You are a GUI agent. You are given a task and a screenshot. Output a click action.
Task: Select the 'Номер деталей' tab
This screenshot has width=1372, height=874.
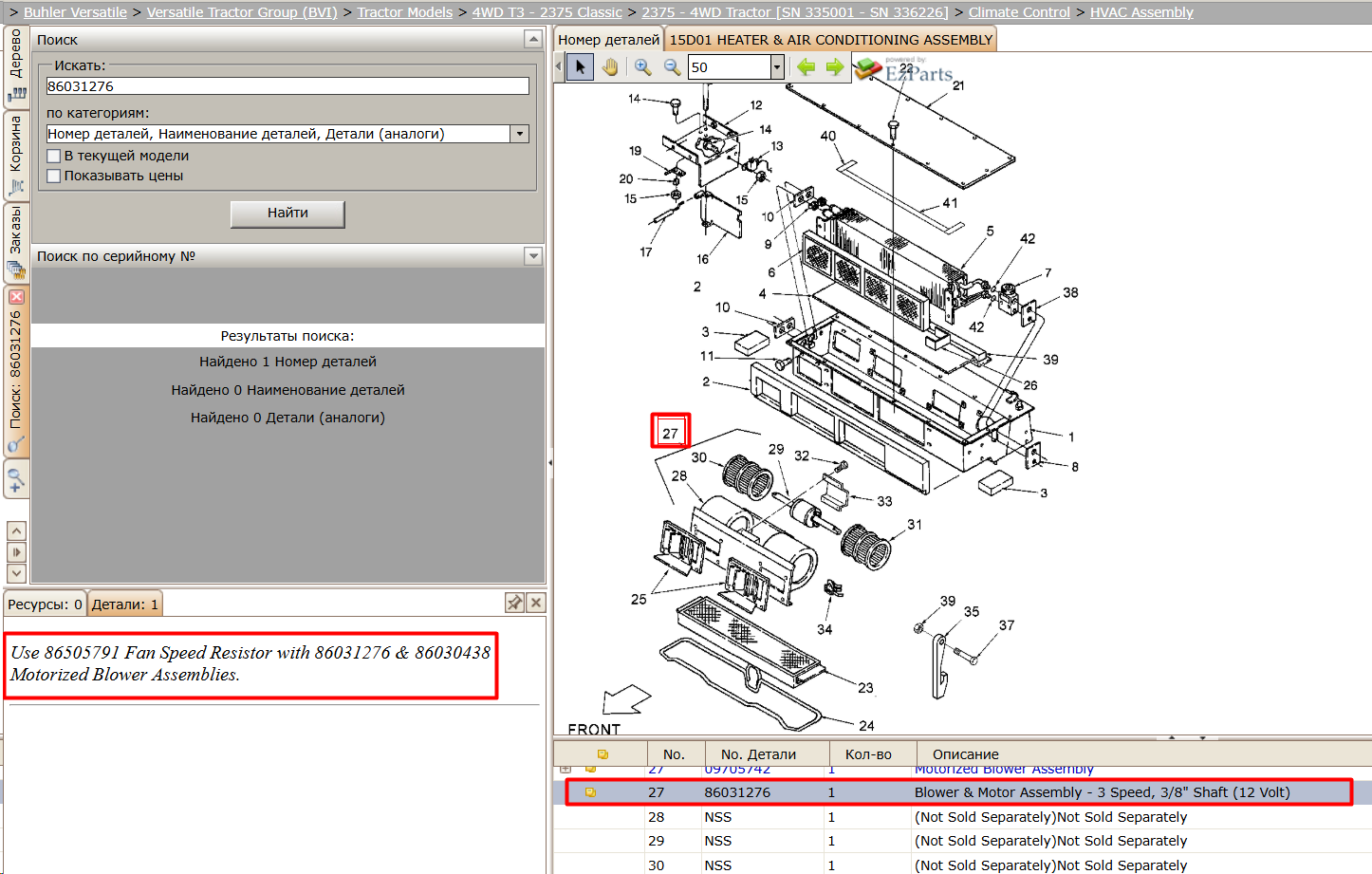pos(608,40)
